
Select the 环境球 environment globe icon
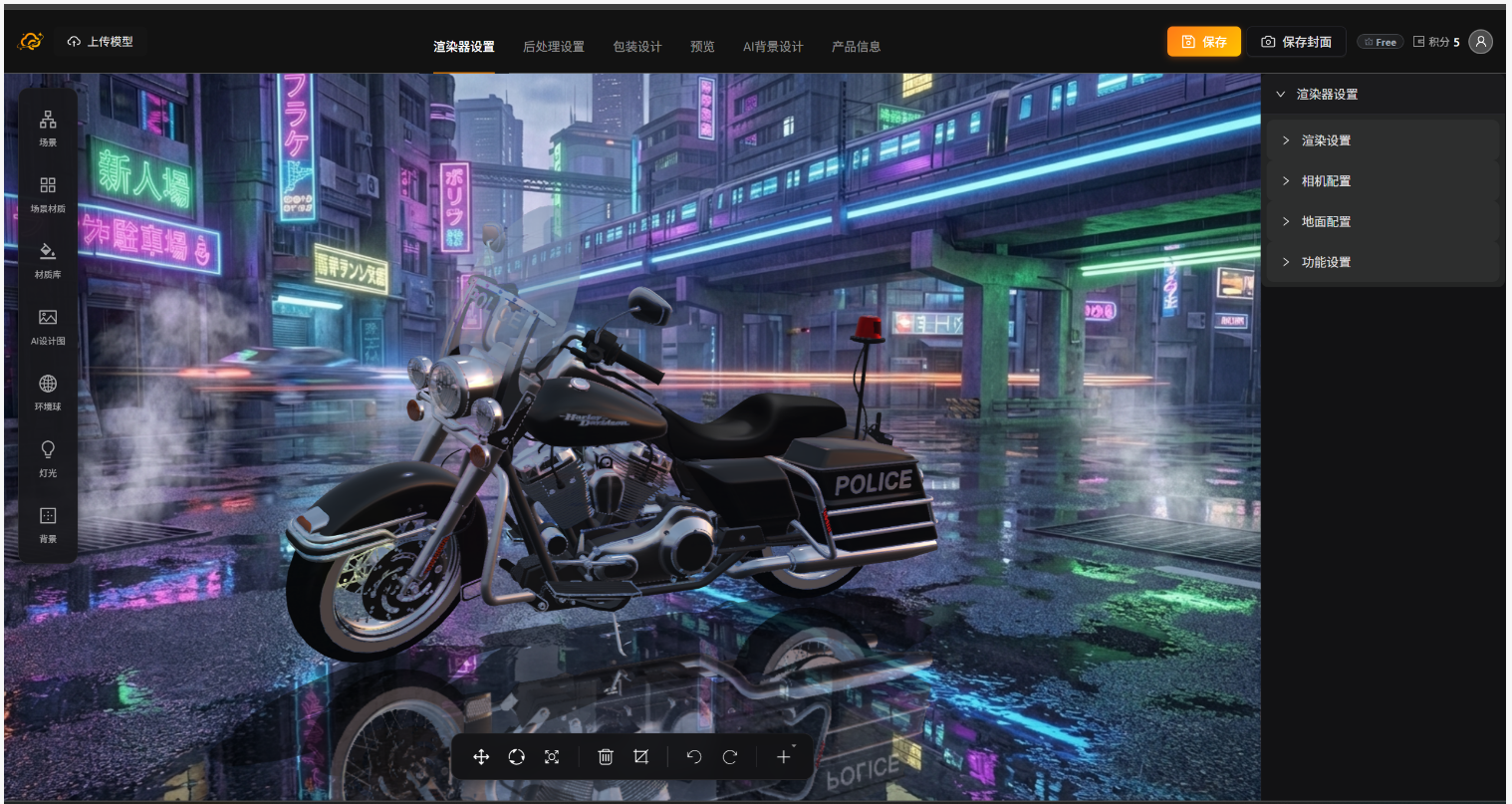click(x=48, y=391)
